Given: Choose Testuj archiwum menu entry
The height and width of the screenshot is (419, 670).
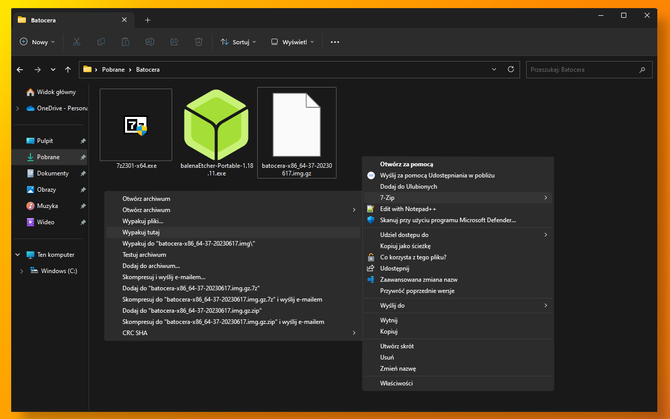Looking at the screenshot, I should pyautogui.click(x=233, y=255).
